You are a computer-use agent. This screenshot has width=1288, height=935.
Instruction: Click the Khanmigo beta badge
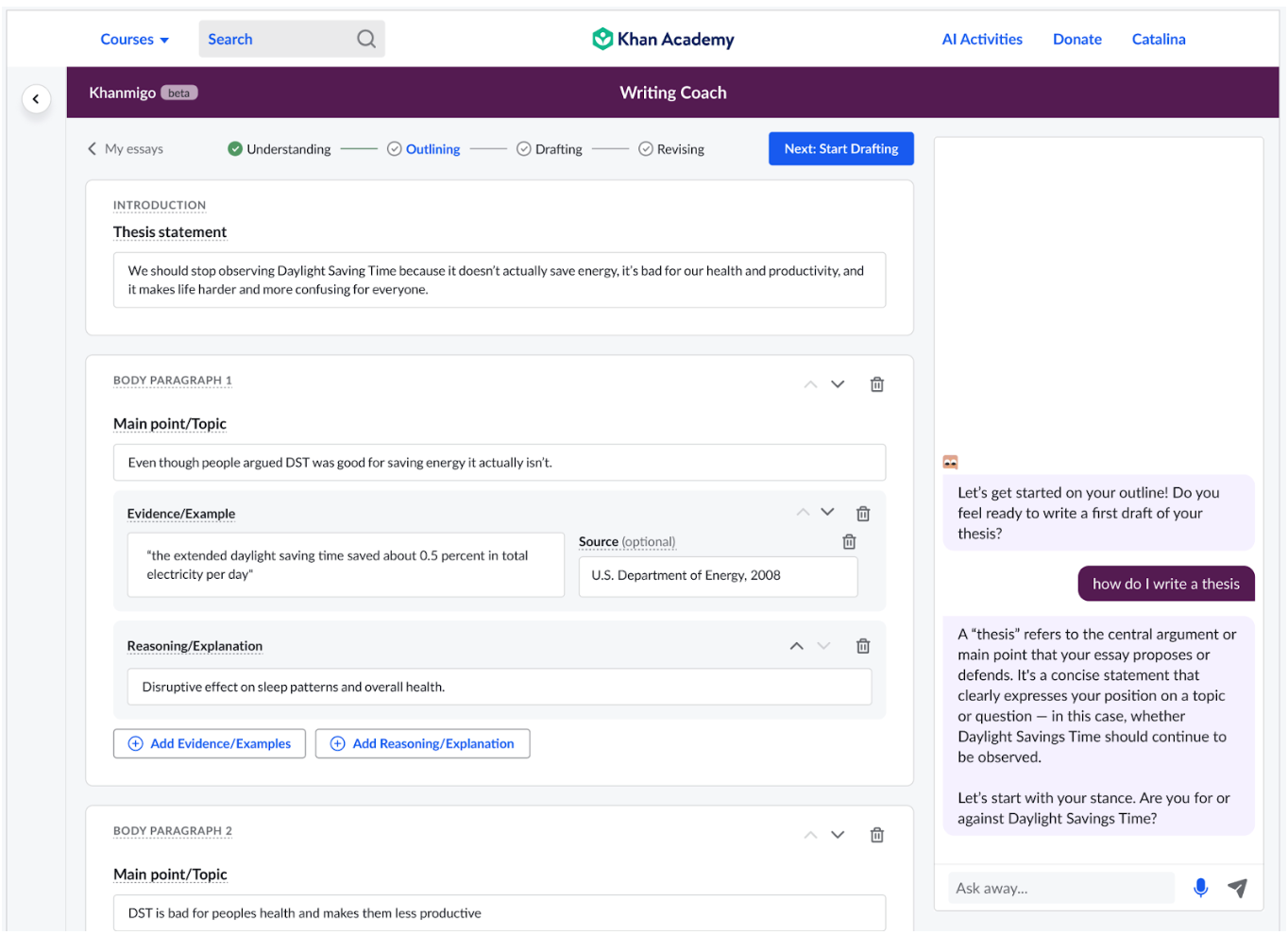tap(178, 93)
